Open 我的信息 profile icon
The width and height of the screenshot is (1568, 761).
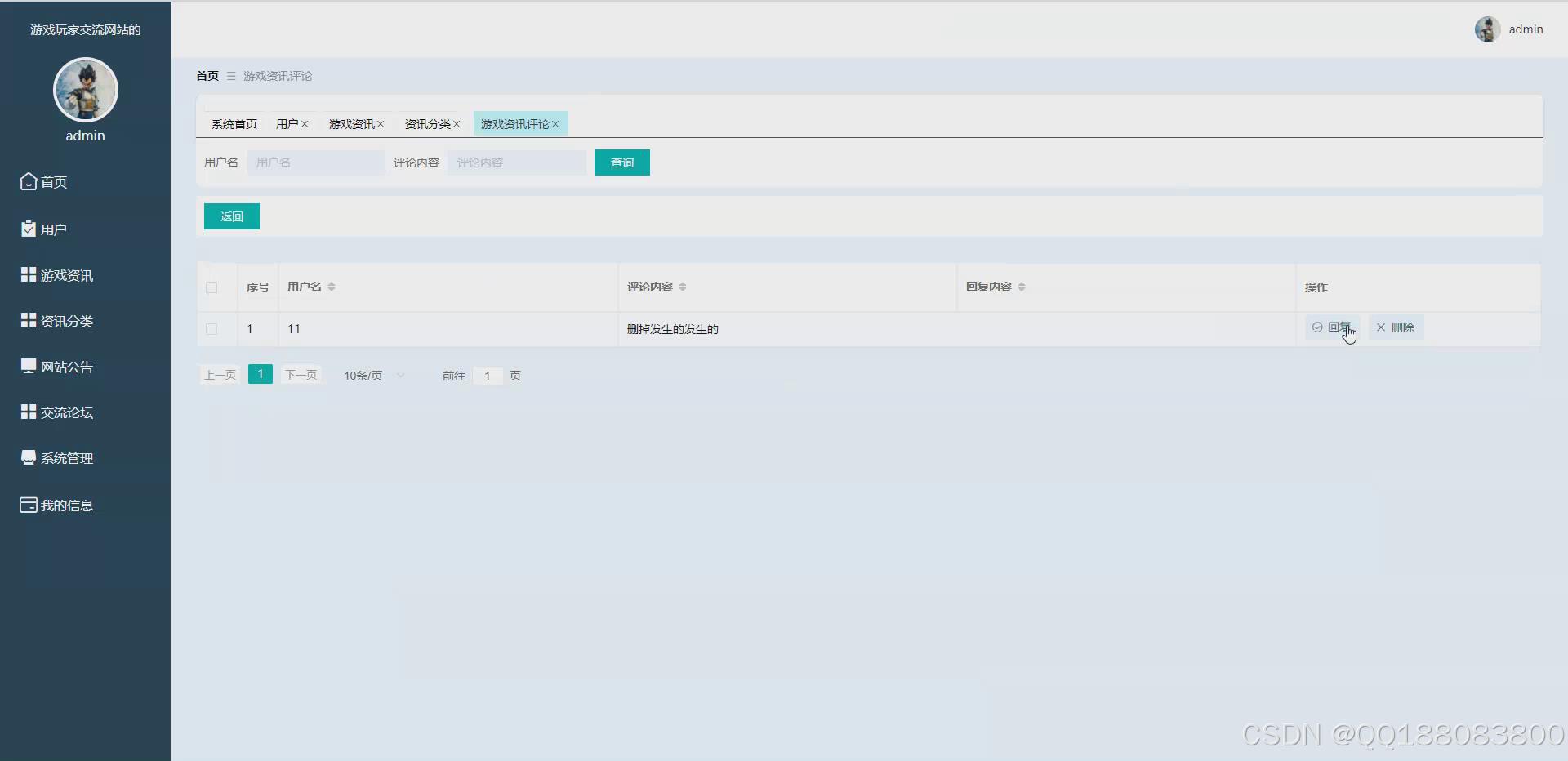click(27, 504)
